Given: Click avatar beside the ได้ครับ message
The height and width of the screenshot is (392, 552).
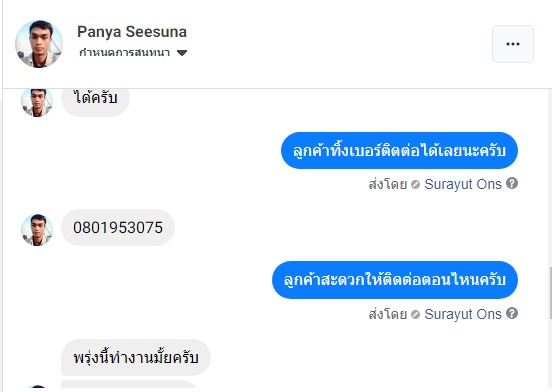Looking at the screenshot, I should point(37,103).
